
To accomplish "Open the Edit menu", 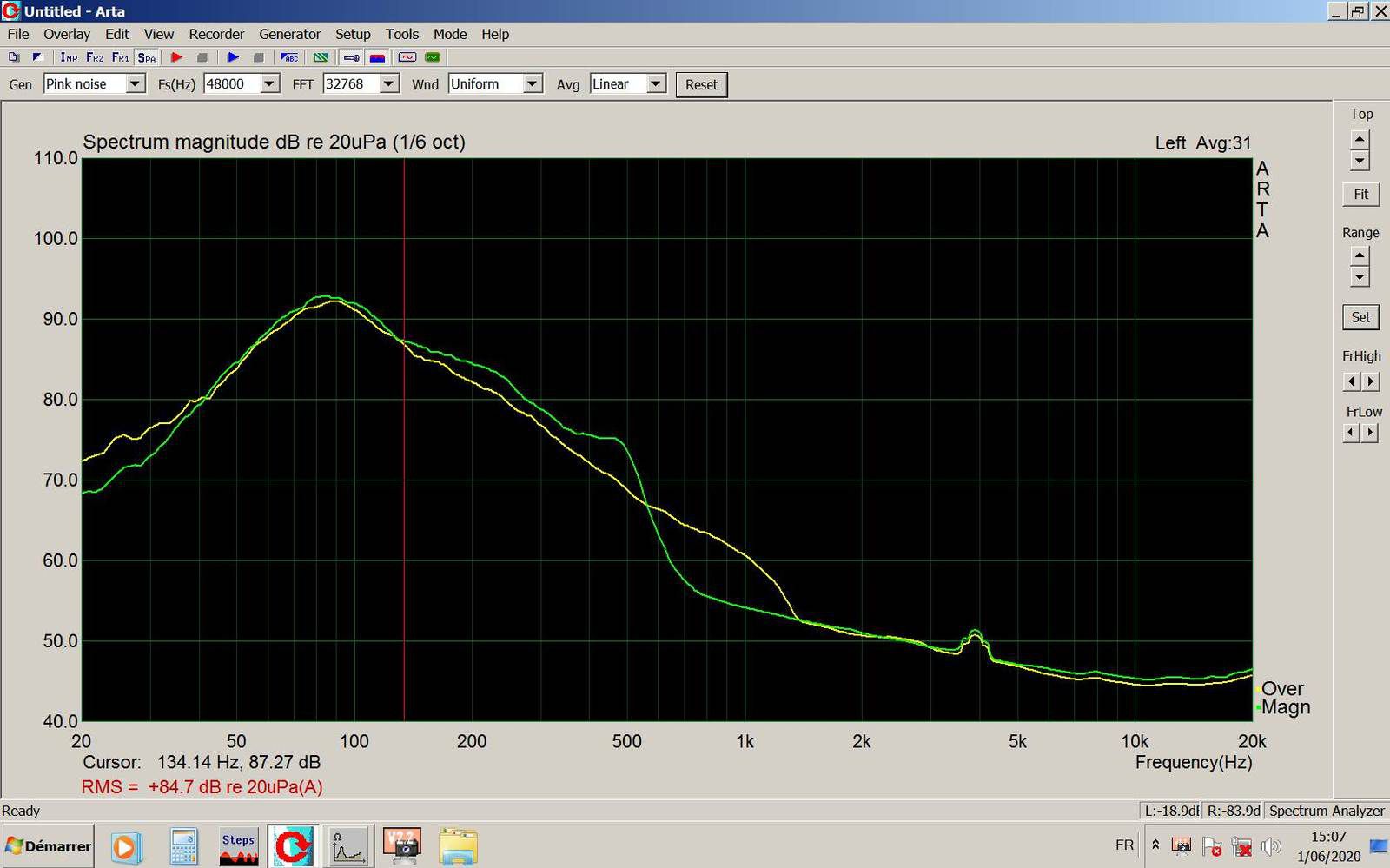I will [x=117, y=34].
